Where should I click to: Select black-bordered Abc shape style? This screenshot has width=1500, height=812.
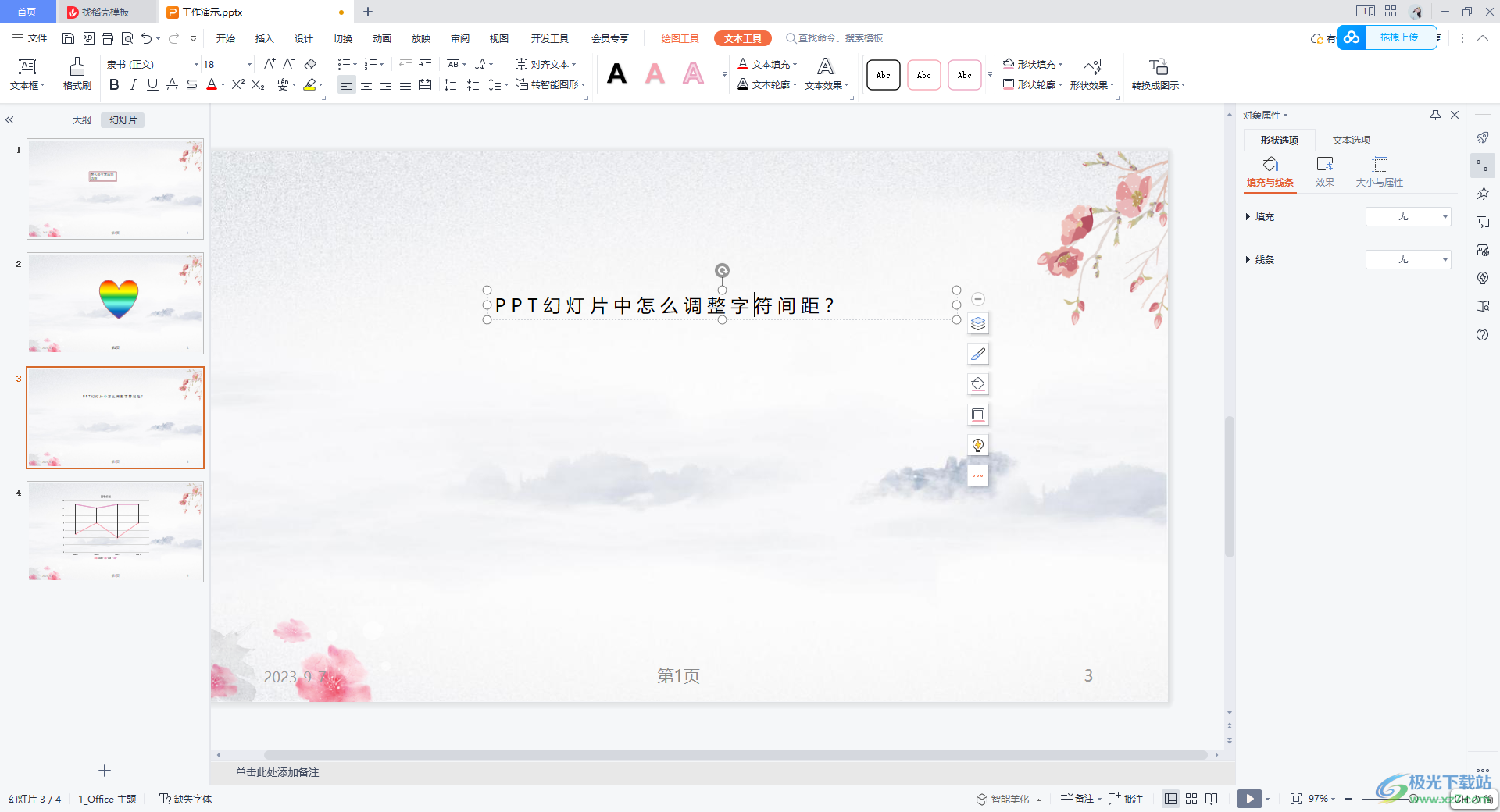[884, 75]
